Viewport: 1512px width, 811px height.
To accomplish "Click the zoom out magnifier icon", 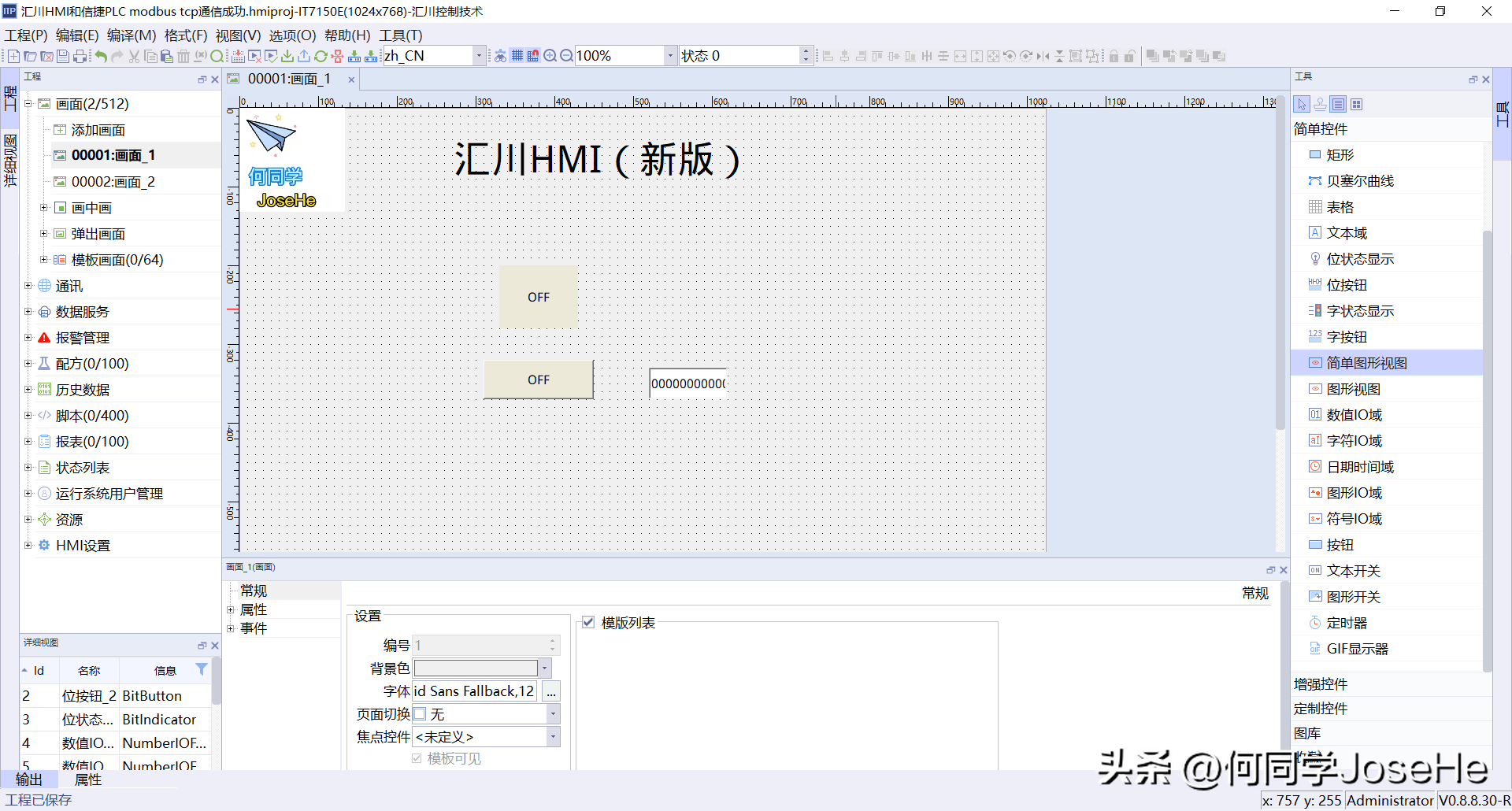I will [566, 56].
